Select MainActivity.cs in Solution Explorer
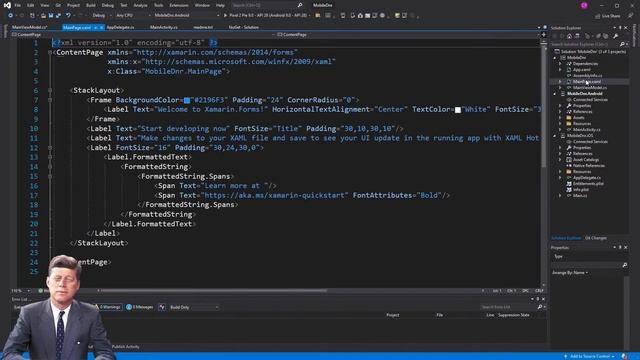Screen dimensions: 640x360 coord(587,130)
